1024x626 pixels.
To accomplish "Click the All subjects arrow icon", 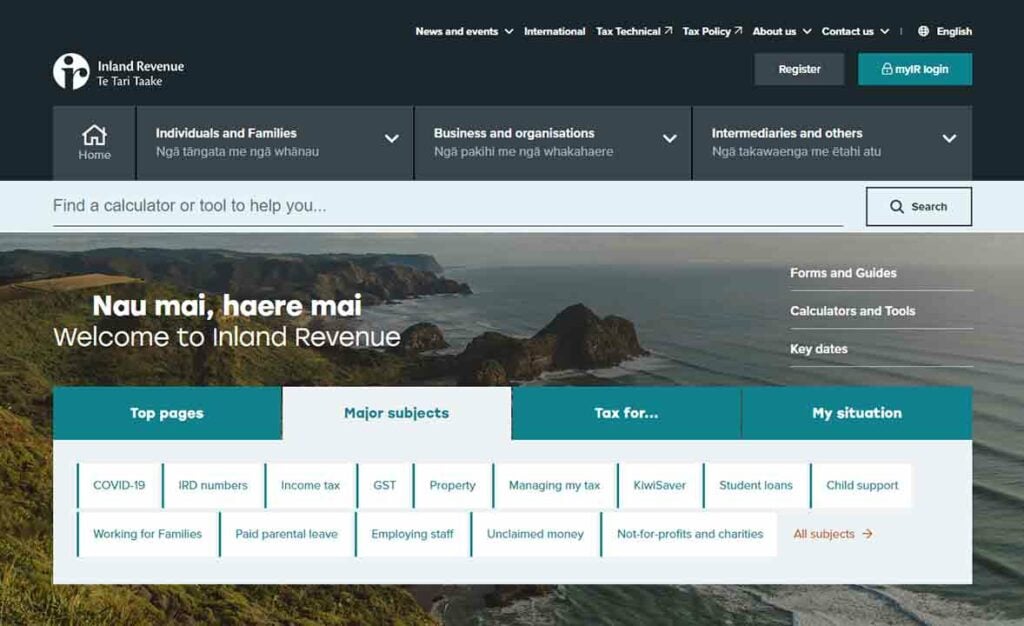I will tap(867, 534).
